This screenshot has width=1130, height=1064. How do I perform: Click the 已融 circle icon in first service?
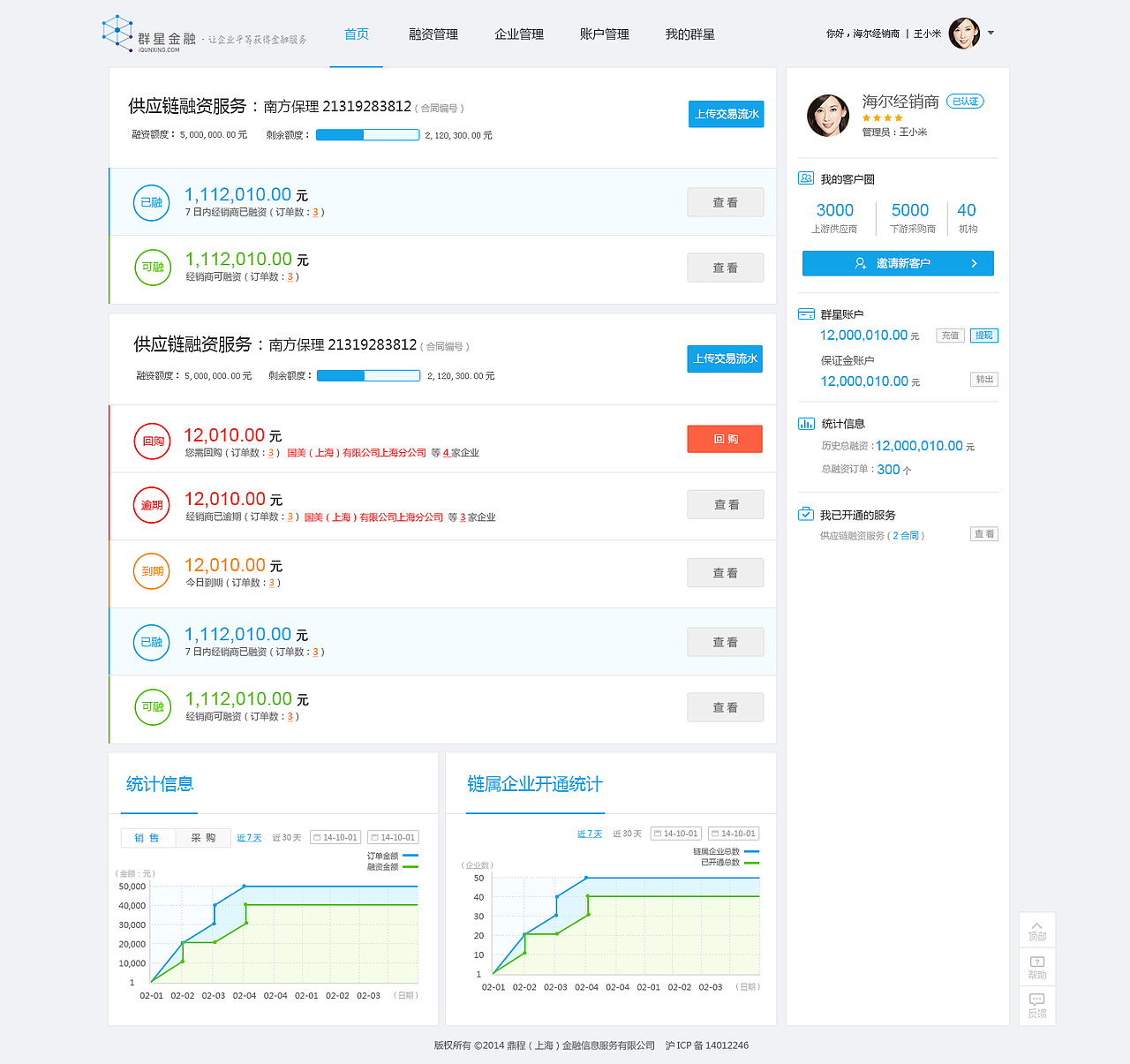(x=151, y=202)
